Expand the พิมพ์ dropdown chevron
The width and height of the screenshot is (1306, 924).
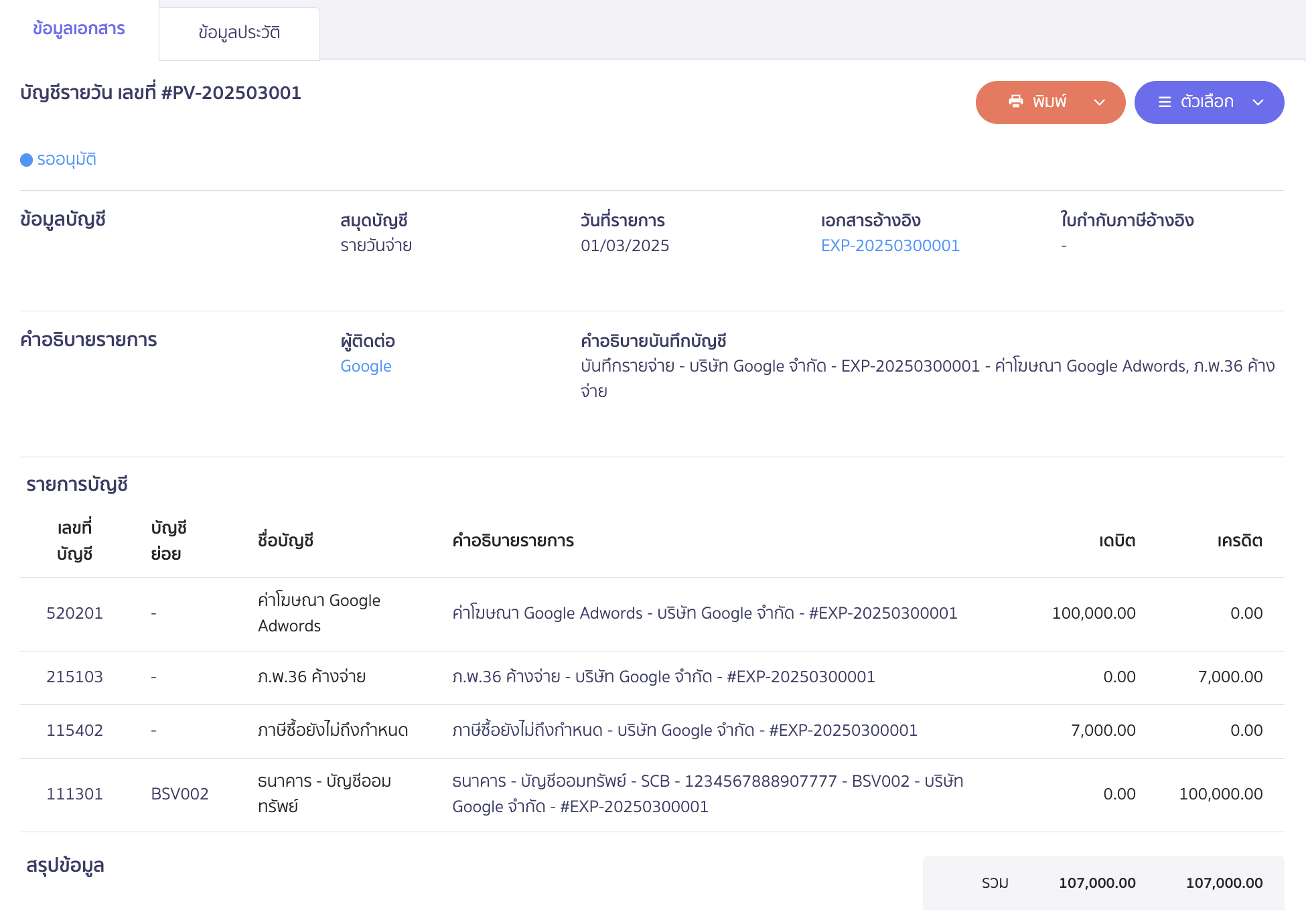tap(1099, 102)
